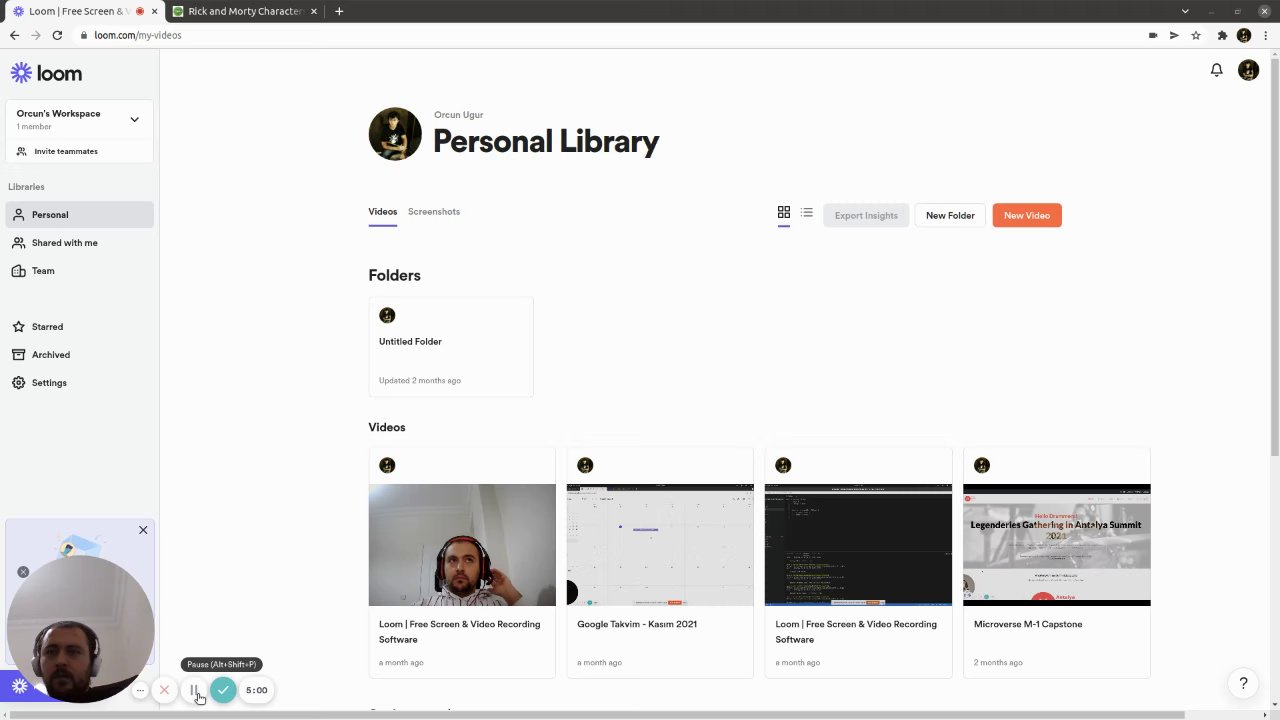The image size is (1280, 720).
Task: Switch to the Rick and Morty browser tab
Action: (x=245, y=11)
